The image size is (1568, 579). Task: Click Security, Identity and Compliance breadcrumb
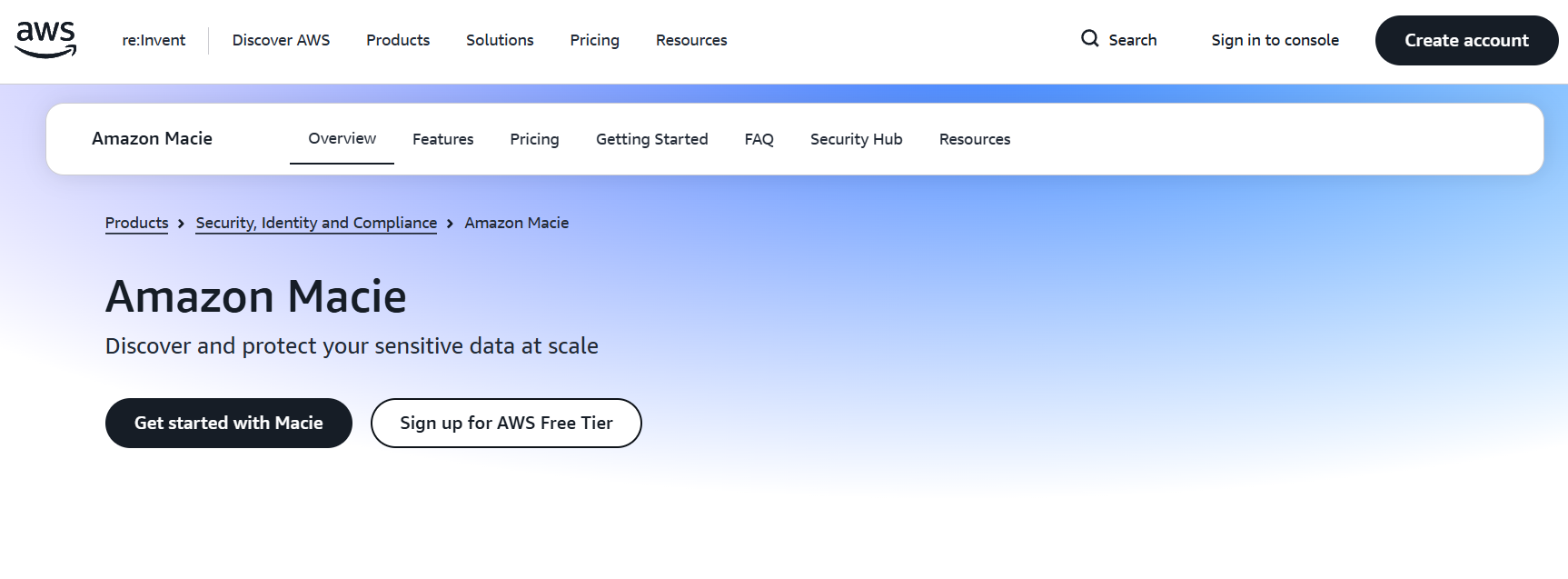coord(316,223)
